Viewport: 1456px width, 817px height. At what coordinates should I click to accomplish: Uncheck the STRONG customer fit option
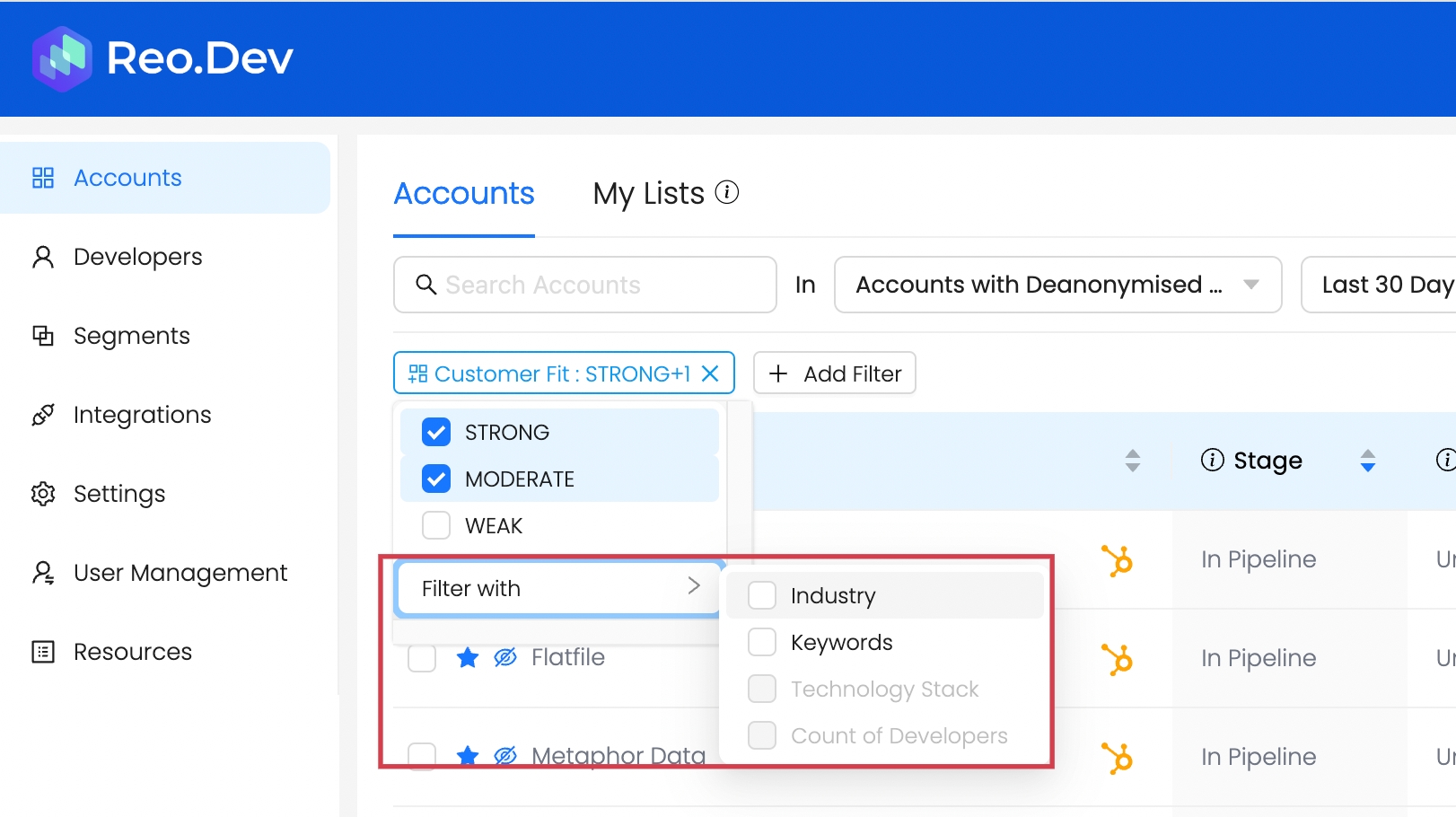click(436, 433)
